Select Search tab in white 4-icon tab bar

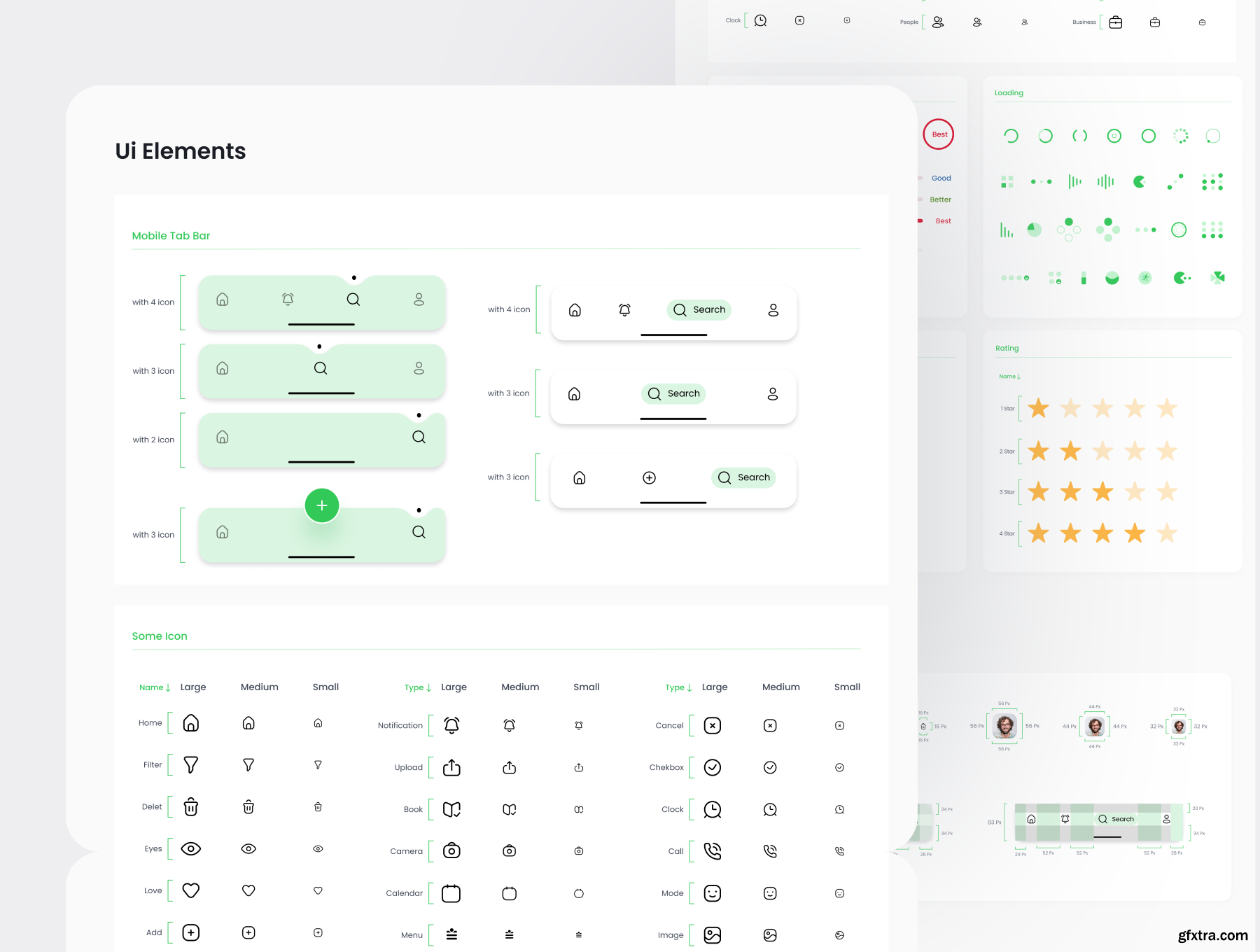point(699,310)
